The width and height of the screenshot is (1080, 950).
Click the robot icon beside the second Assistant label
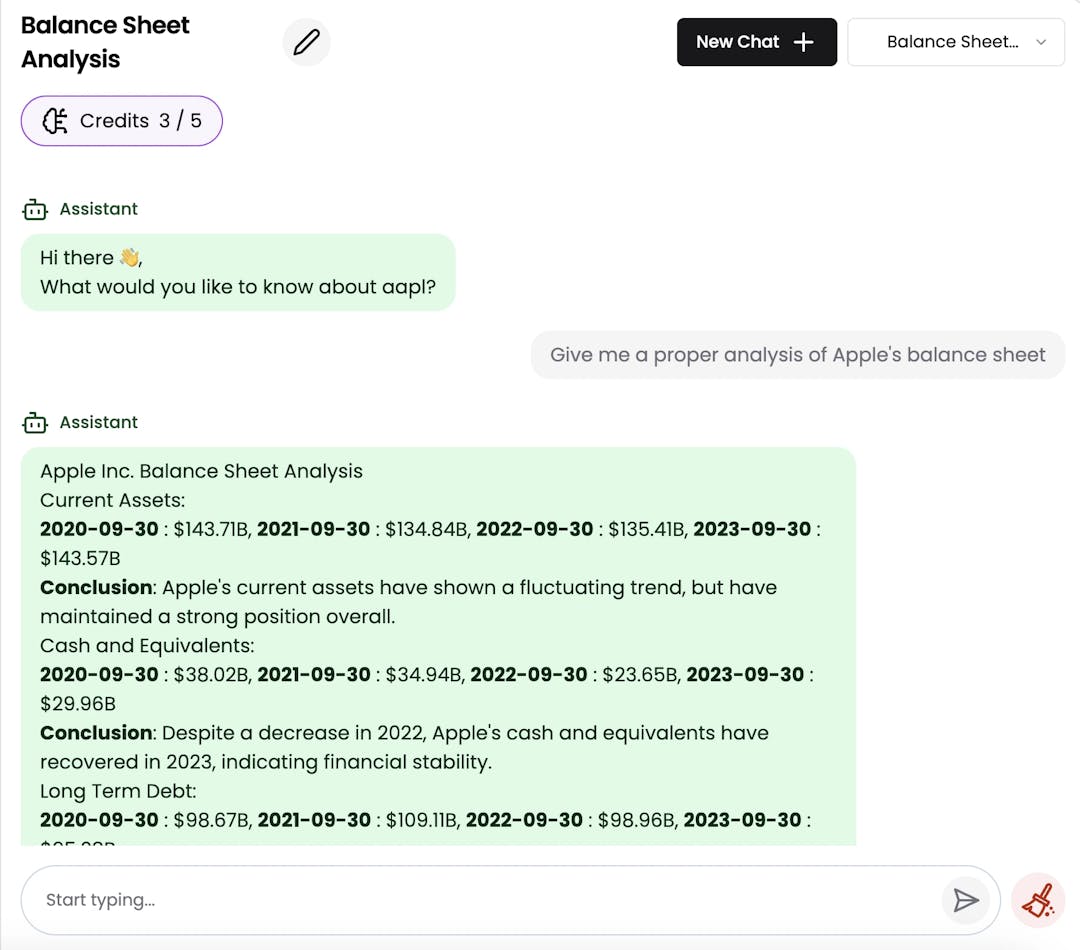35,422
